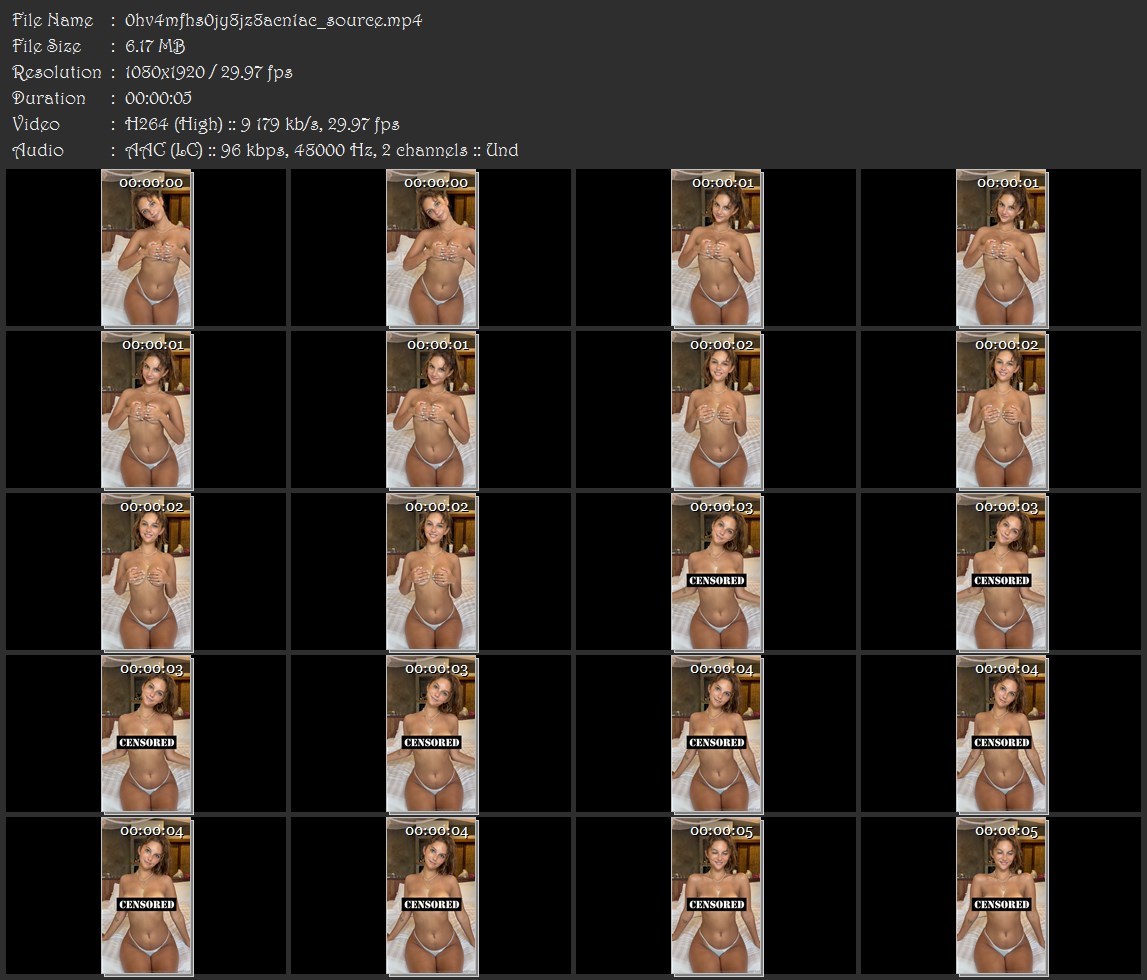Select the 'AAC (LC) :: 96 kbps' audio line
Viewport: 1147px width, 980px height.
(x=321, y=150)
